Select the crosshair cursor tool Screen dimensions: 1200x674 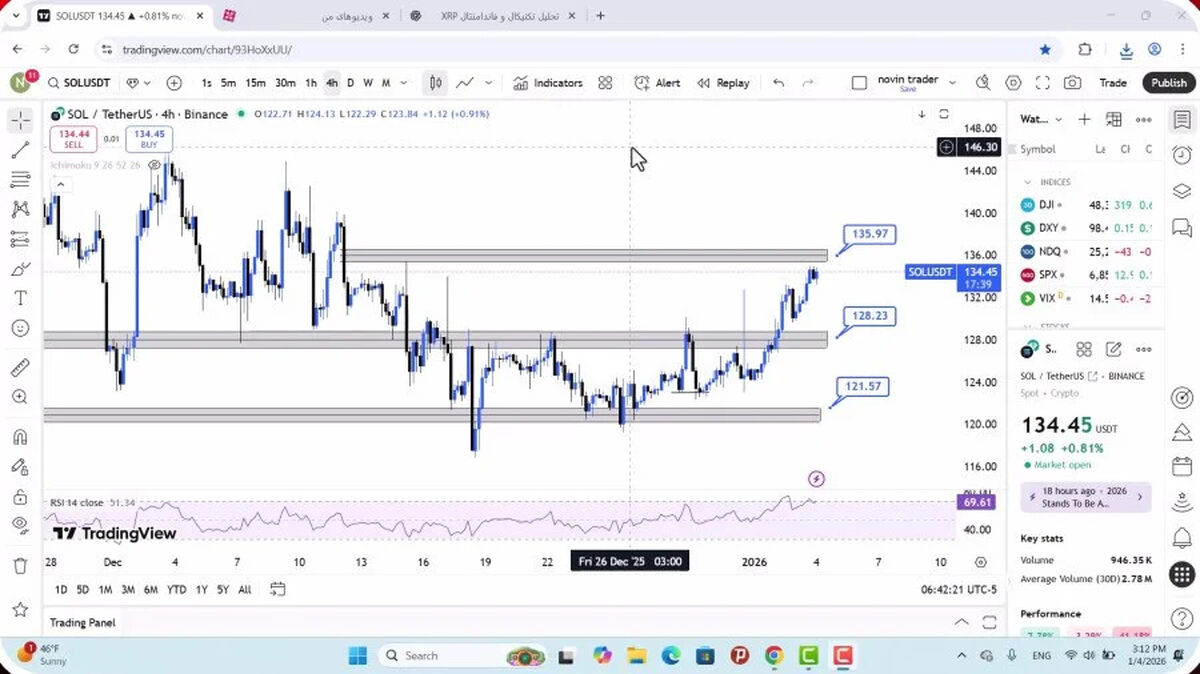[x=20, y=121]
